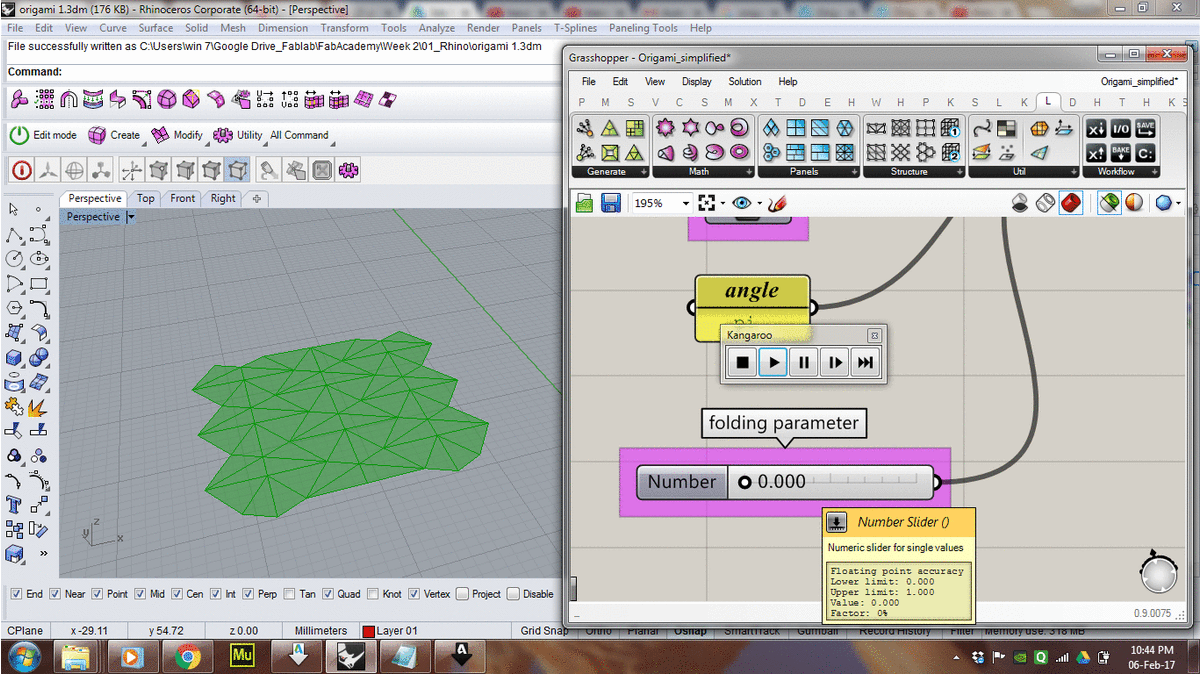The width and height of the screenshot is (1200, 674).
Task: Select red shaded preview mode icon
Action: 1071,203
